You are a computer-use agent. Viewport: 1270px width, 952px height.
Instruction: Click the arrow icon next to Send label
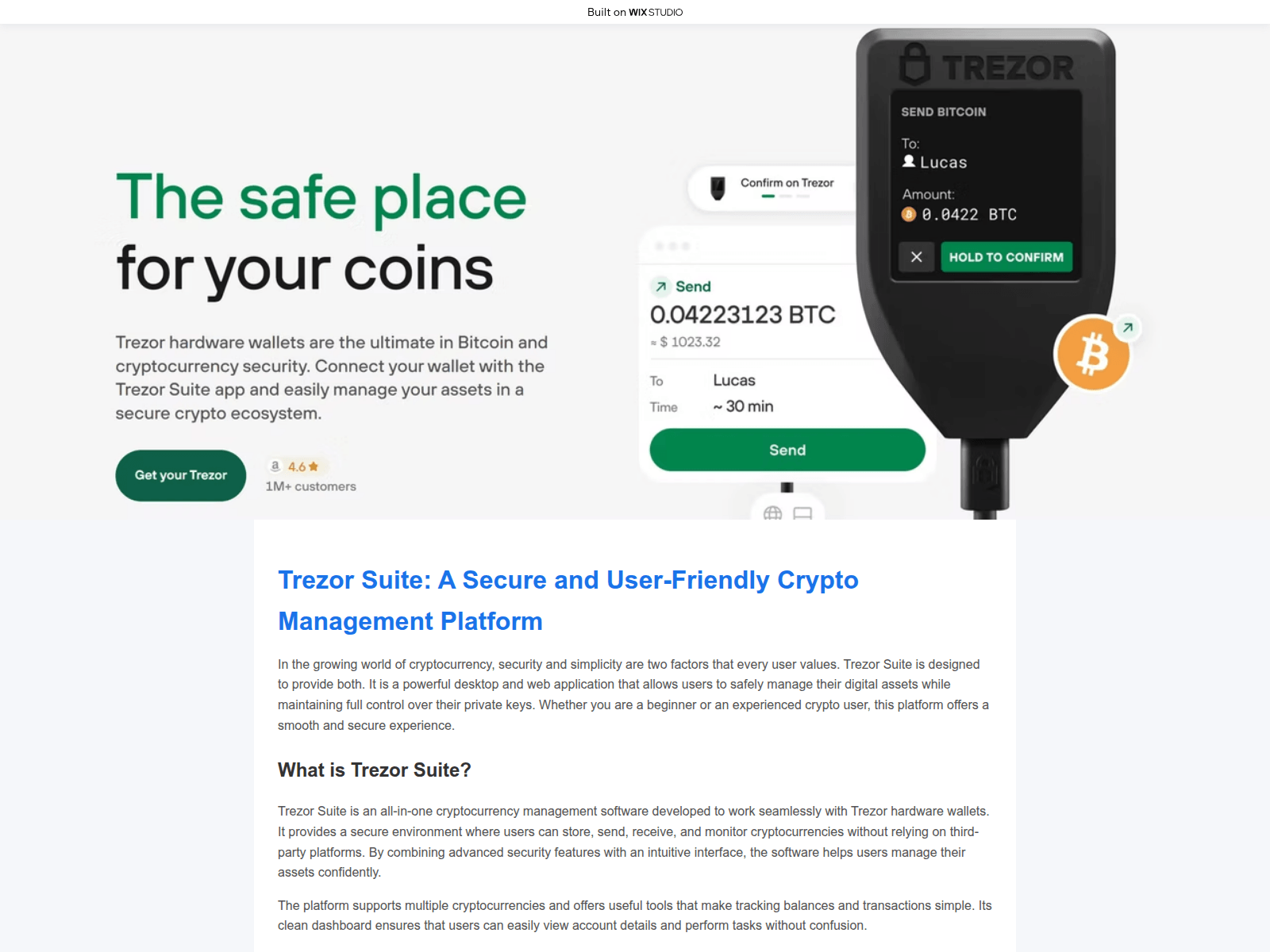click(x=660, y=286)
